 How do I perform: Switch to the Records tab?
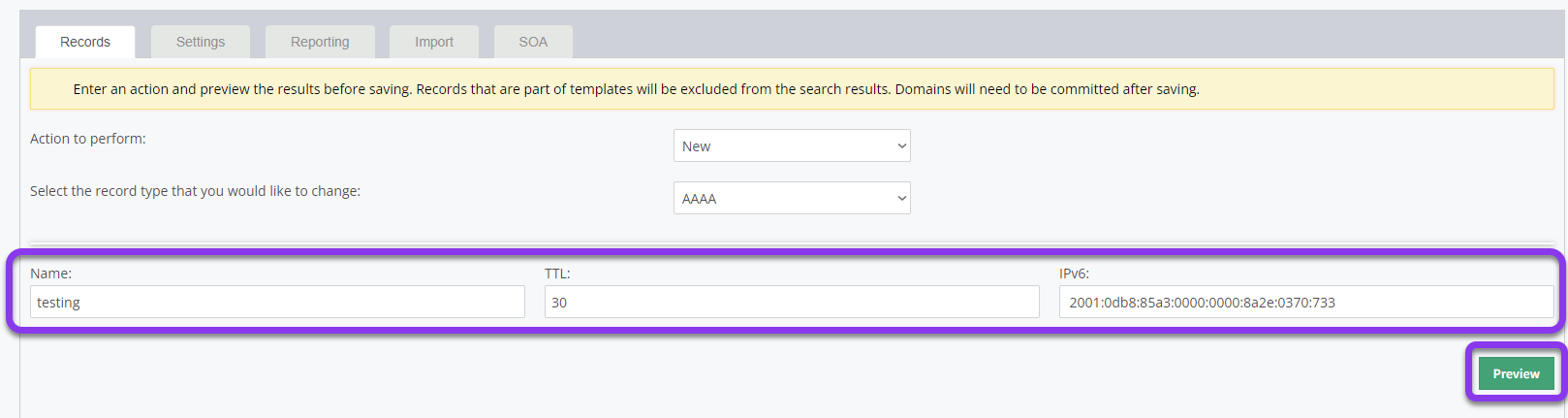85,42
